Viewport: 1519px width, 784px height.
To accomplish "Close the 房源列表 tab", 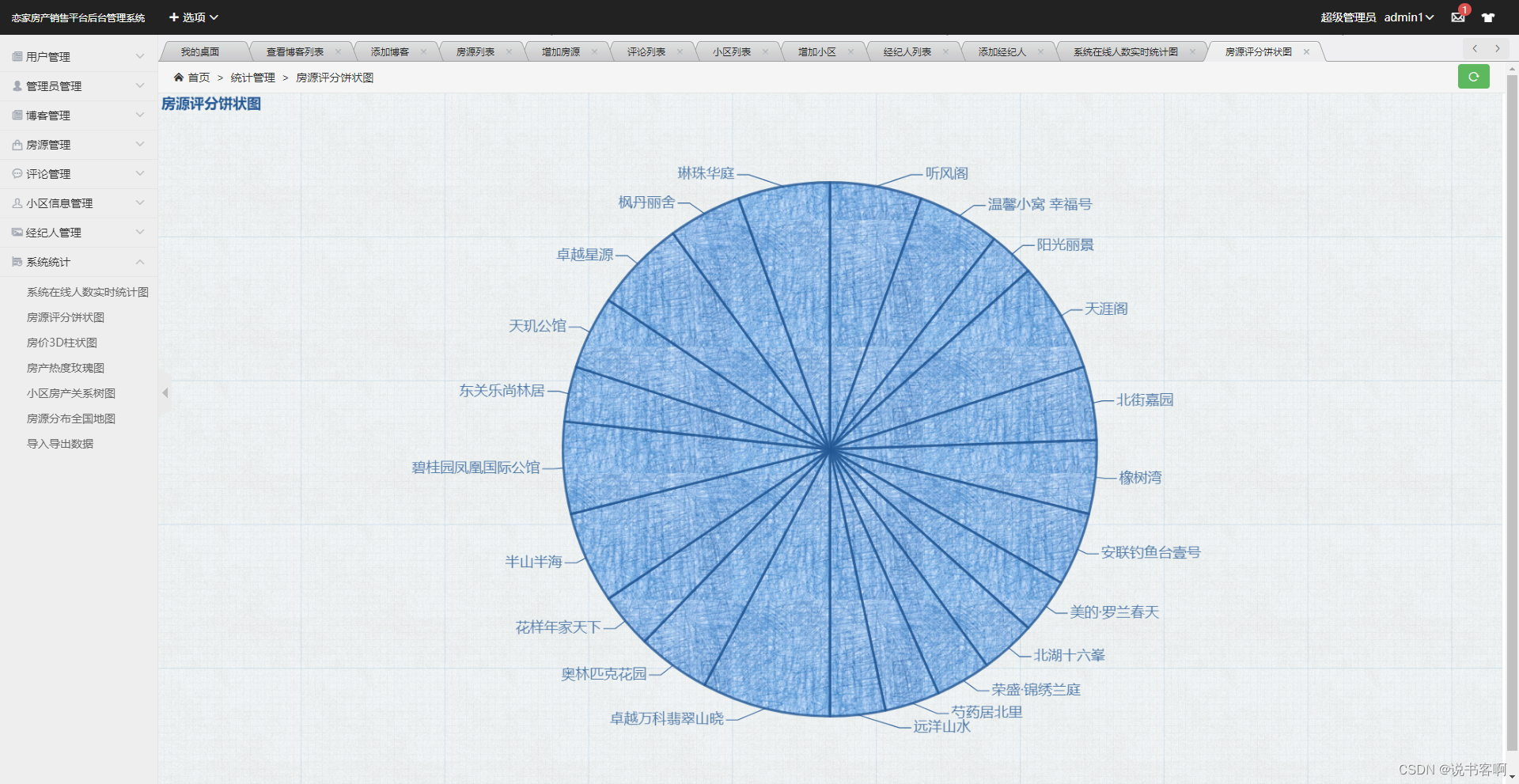I will point(509,52).
